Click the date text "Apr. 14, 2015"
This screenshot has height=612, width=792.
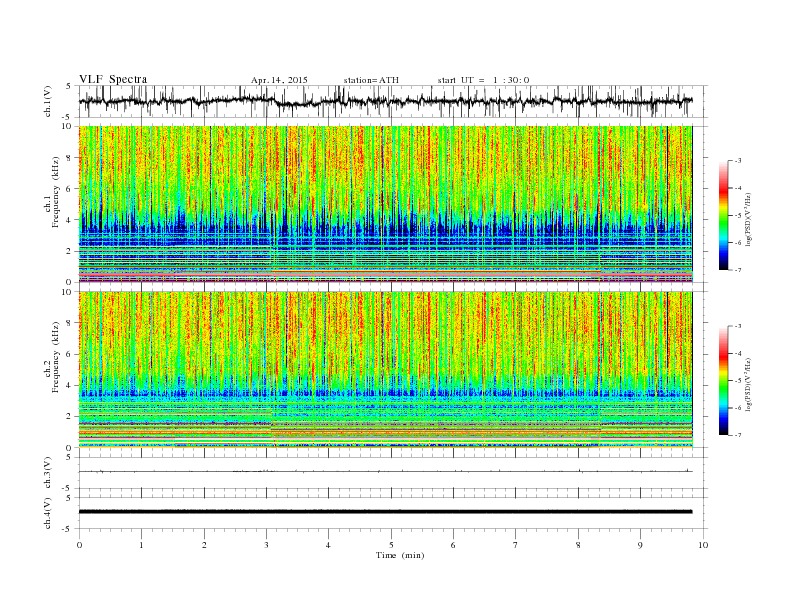[x=279, y=80]
